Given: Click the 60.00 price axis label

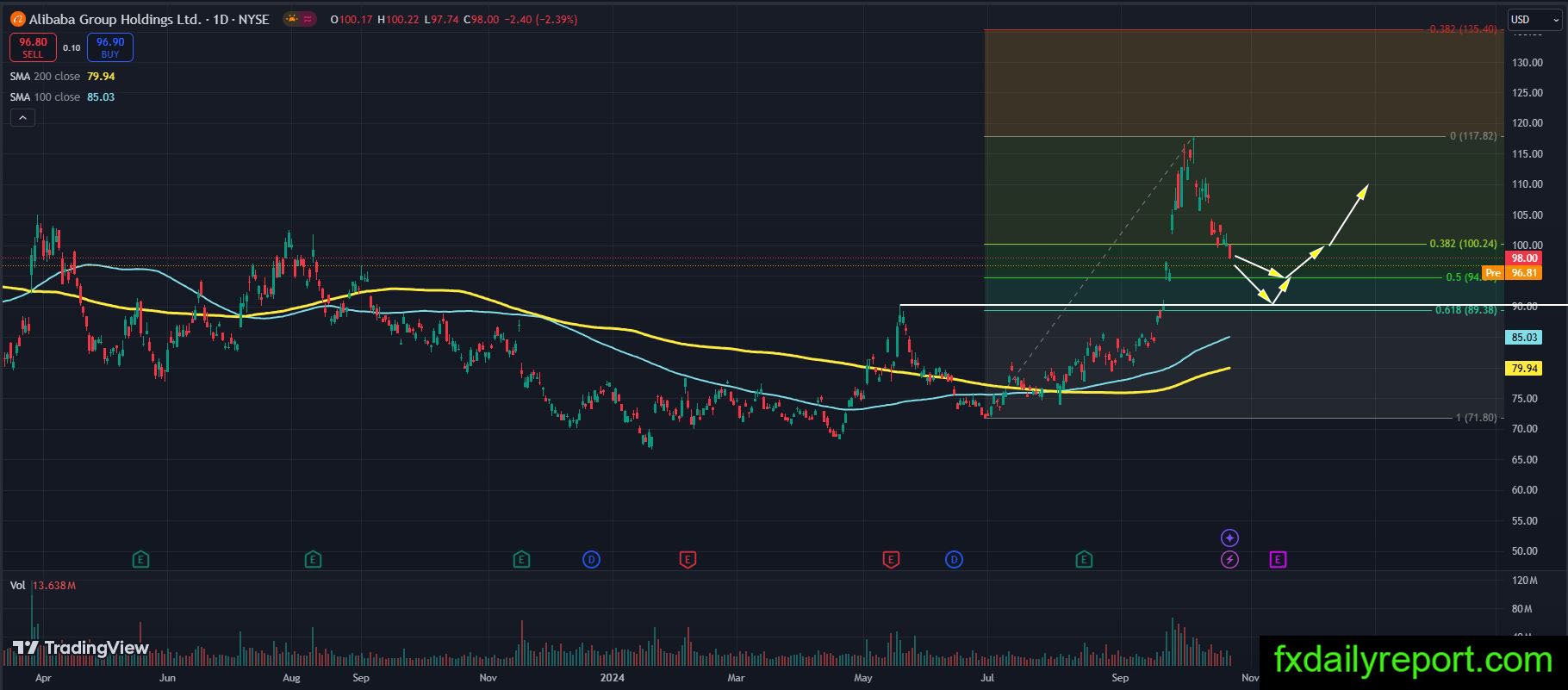Looking at the screenshot, I should [x=1525, y=490].
